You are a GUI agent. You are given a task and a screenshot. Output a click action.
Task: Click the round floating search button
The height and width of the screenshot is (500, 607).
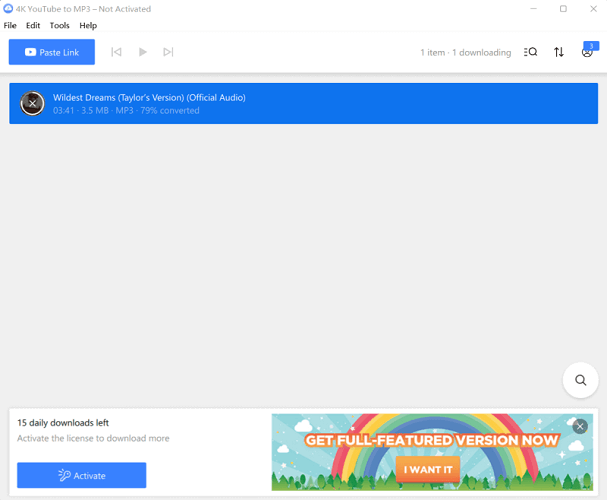click(x=580, y=380)
